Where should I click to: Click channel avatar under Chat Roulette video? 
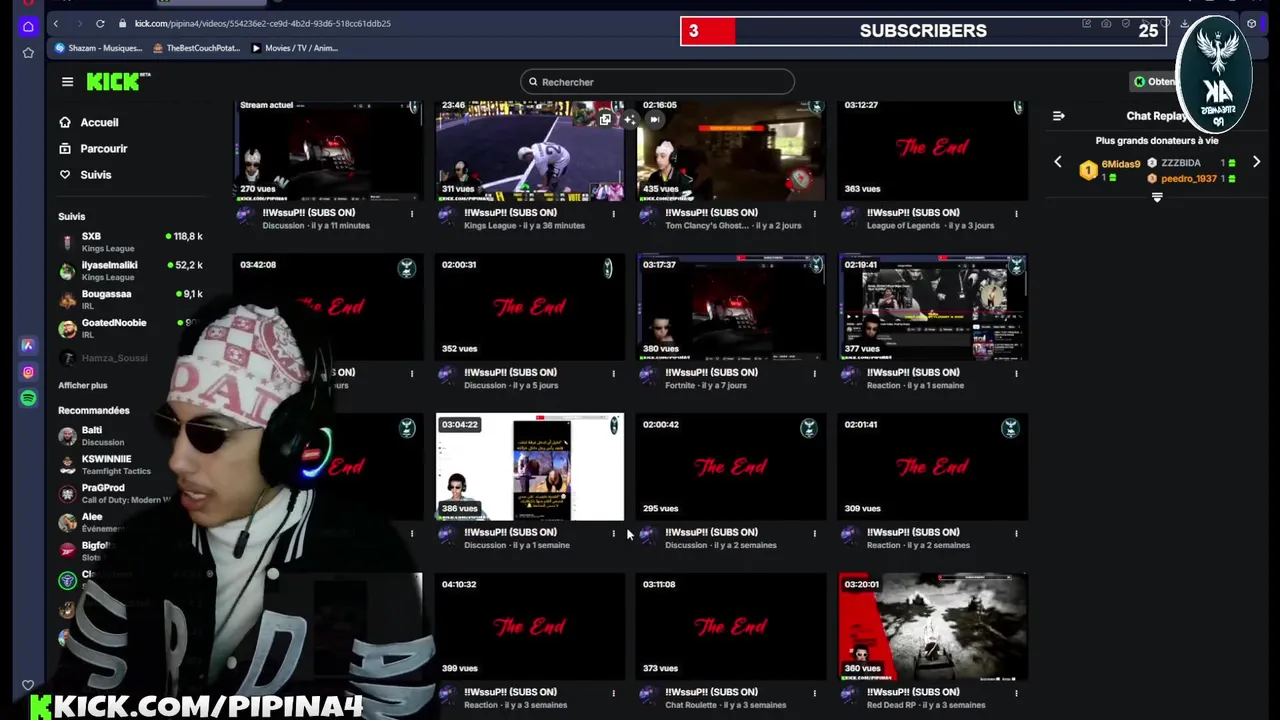click(x=648, y=697)
